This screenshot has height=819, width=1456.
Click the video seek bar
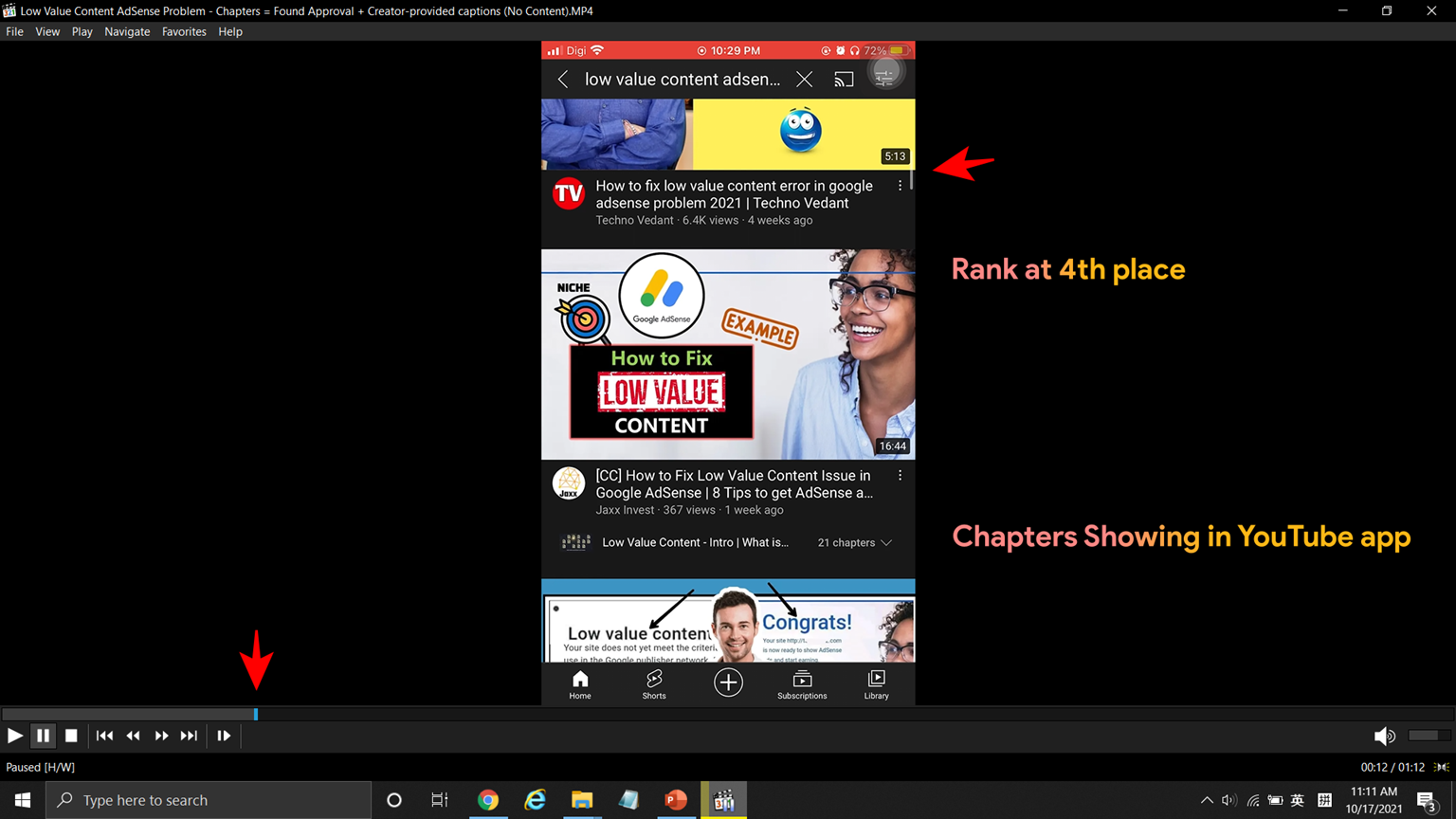coord(728,714)
